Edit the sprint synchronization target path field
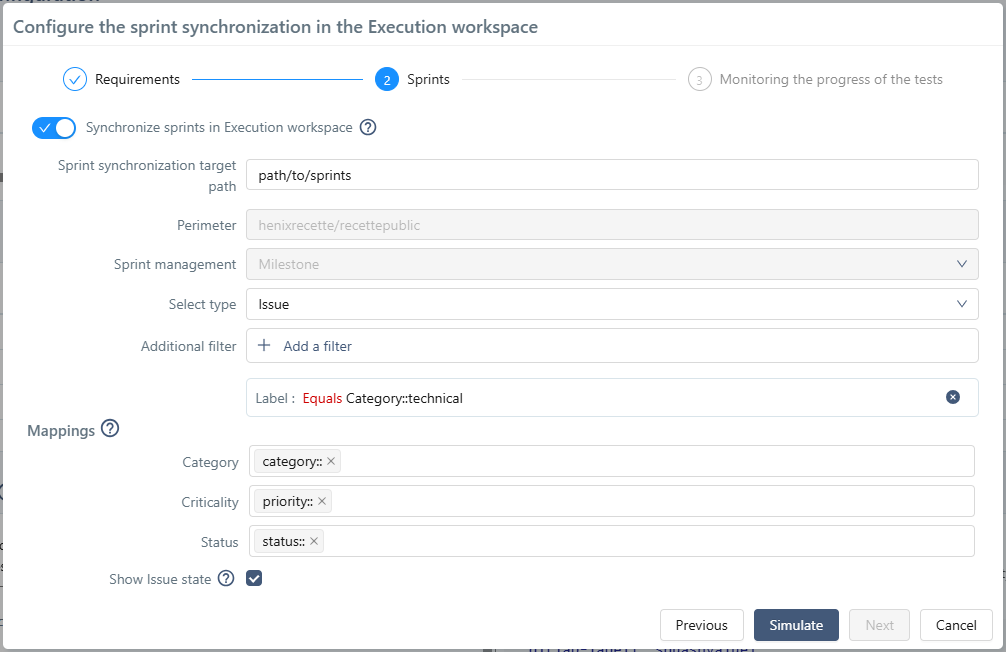This screenshot has width=1006, height=652. point(612,174)
